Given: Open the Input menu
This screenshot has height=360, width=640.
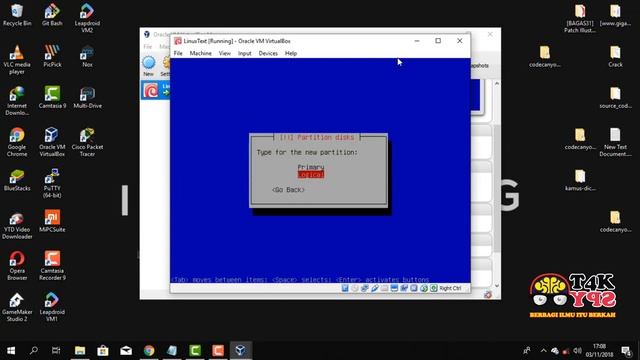Looking at the screenshot, I should [x=244, y=53].
